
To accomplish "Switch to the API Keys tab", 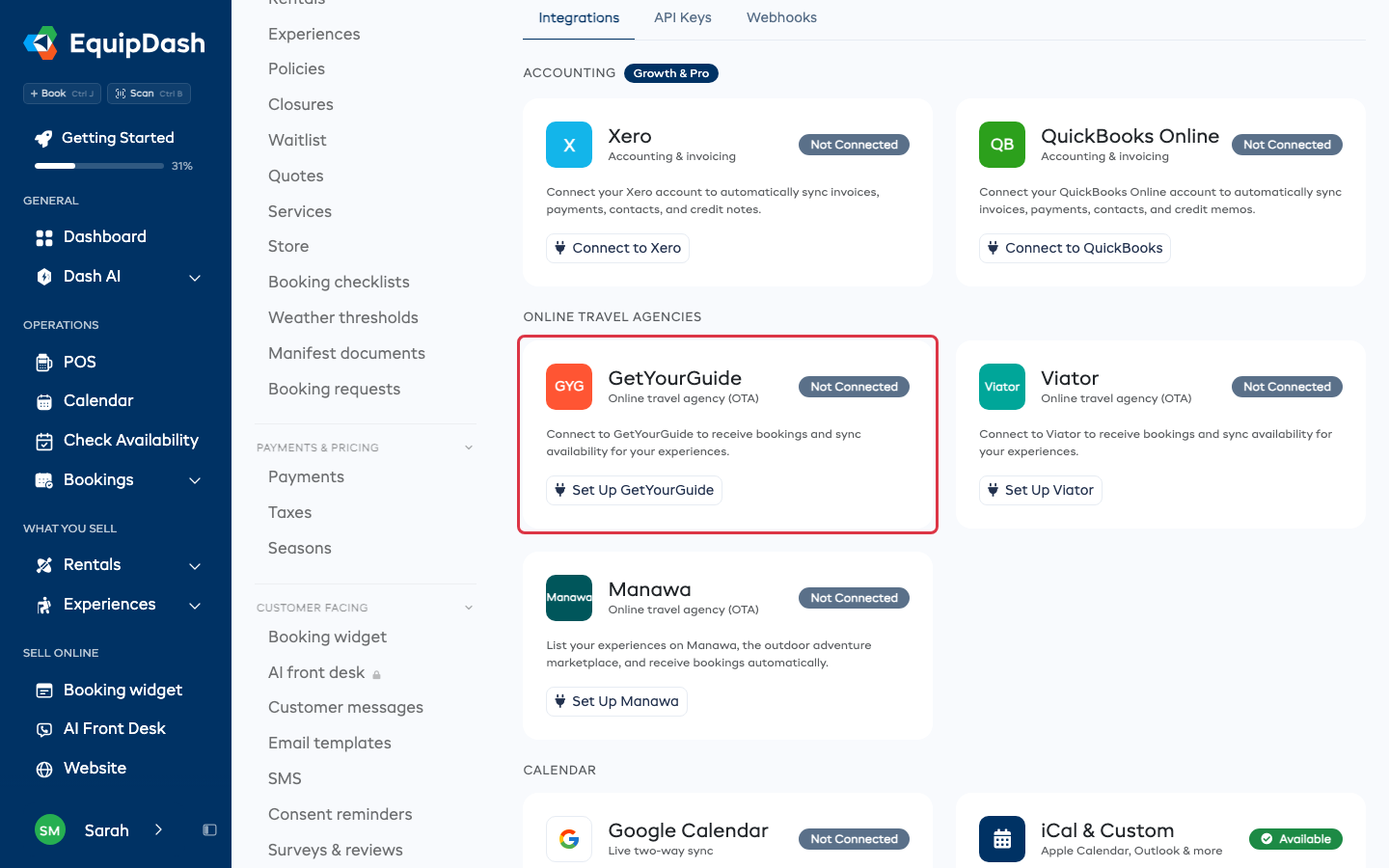I will pyautogui.click(x=683, y=17).
